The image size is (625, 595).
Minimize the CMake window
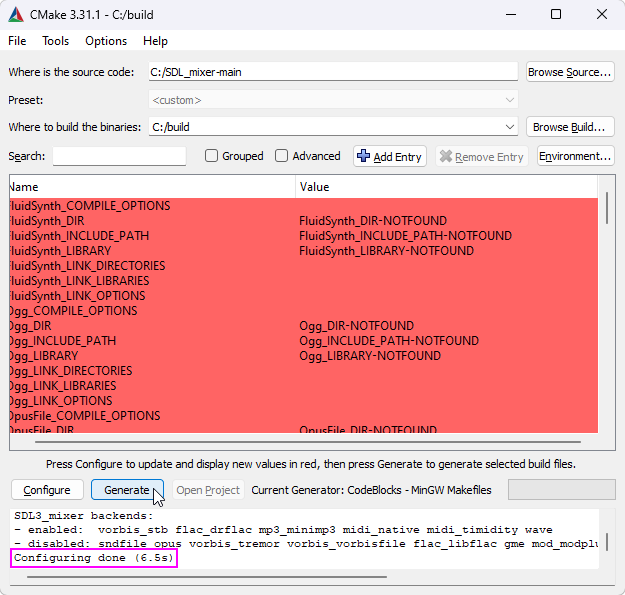(x=511, y=15)
